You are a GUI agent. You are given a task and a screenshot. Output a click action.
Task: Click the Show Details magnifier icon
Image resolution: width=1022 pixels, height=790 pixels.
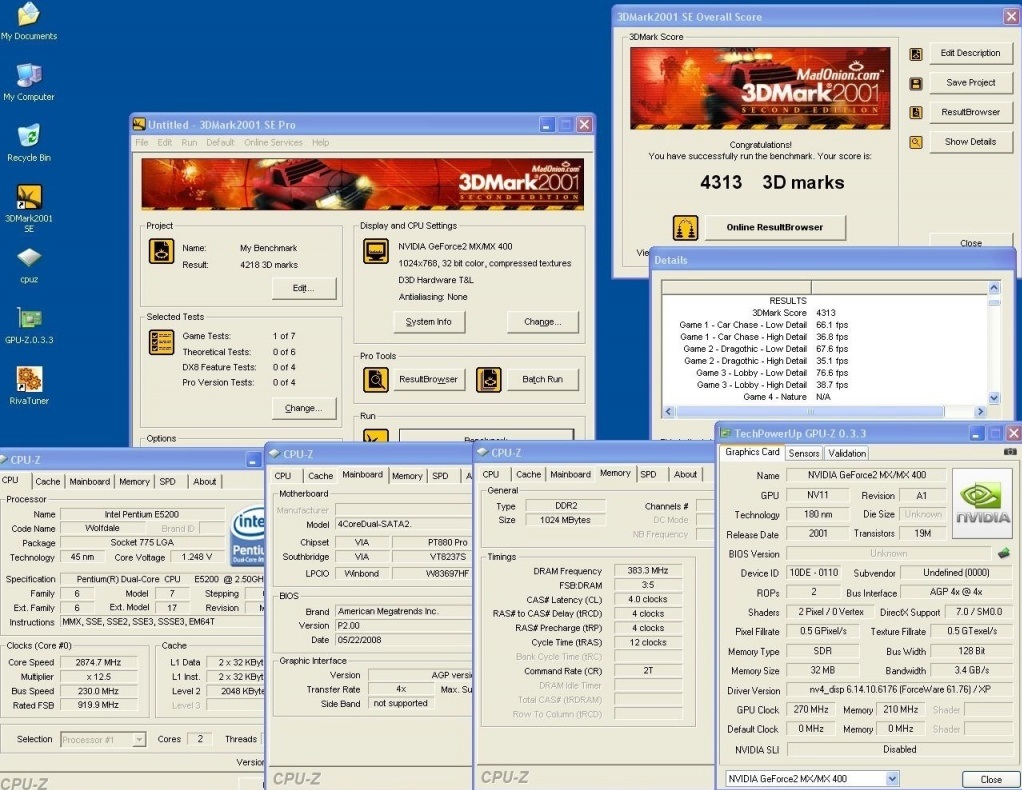click(916, 141)
